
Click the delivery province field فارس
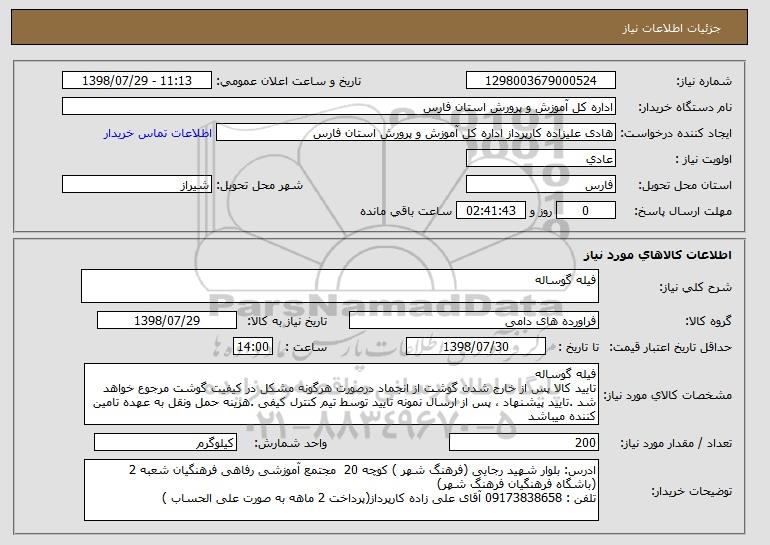coord(541,185)
